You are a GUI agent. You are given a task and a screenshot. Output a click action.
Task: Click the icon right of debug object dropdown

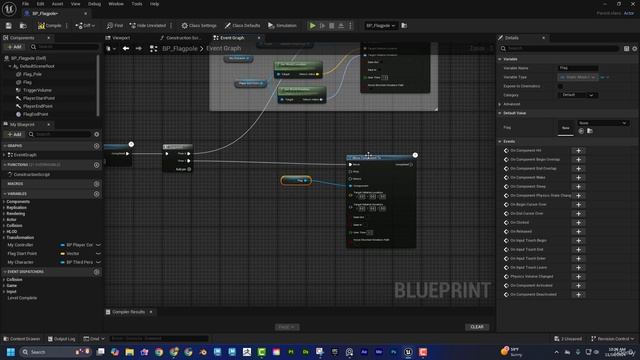(x=404, y=25)
